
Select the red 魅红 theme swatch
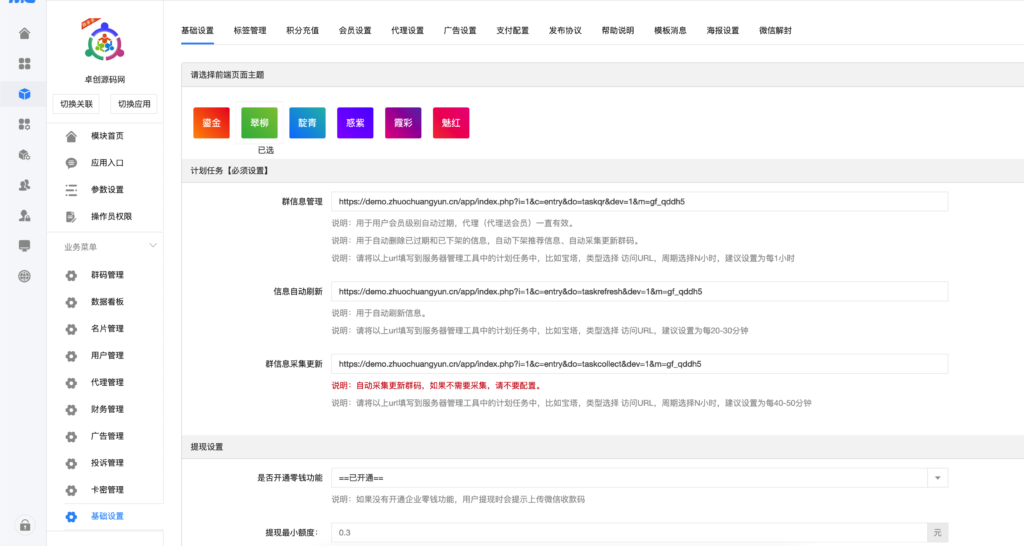point(451,123)
